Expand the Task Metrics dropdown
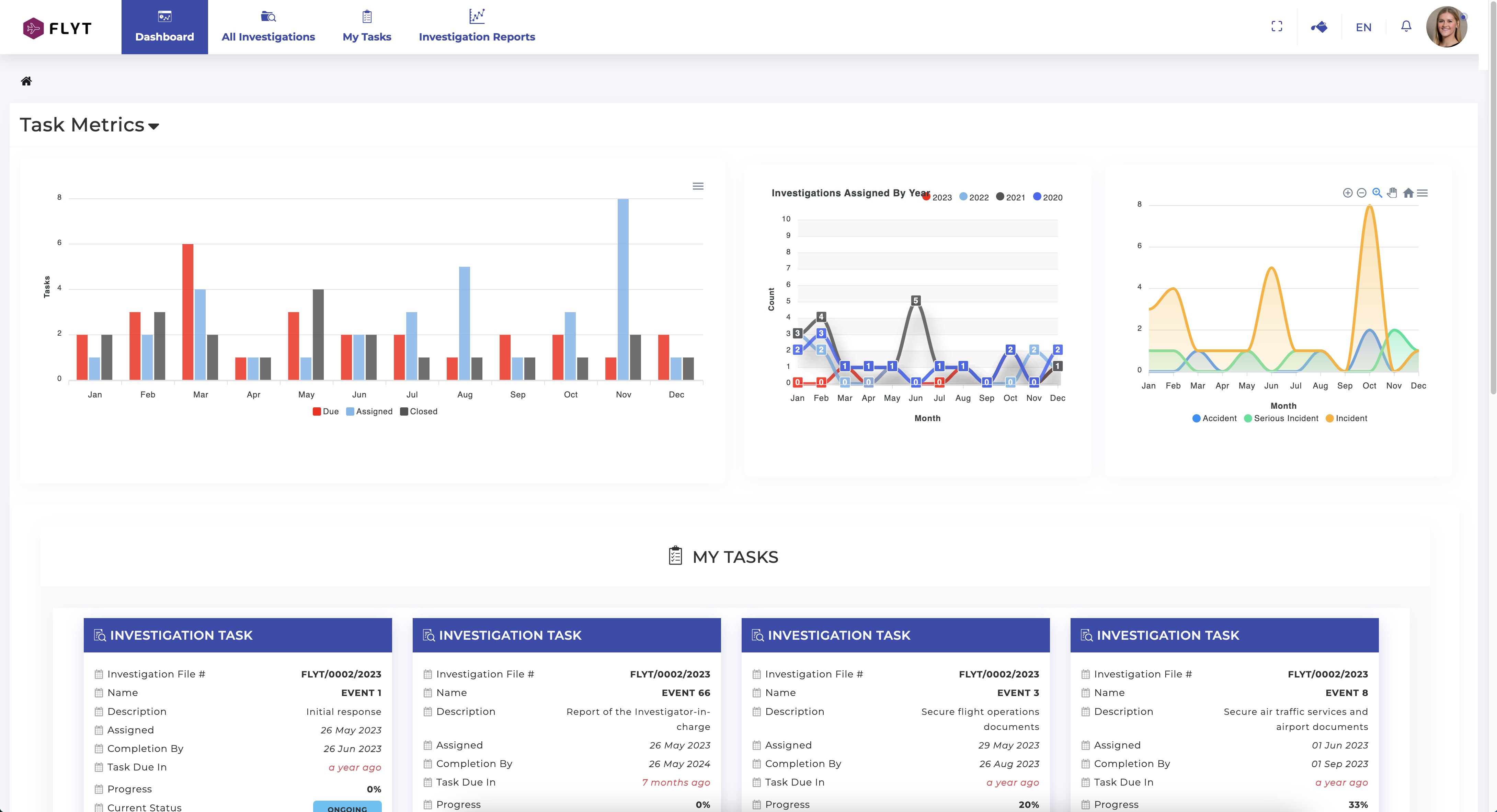Screen dimensions: 1497x812 pos(153,126)
